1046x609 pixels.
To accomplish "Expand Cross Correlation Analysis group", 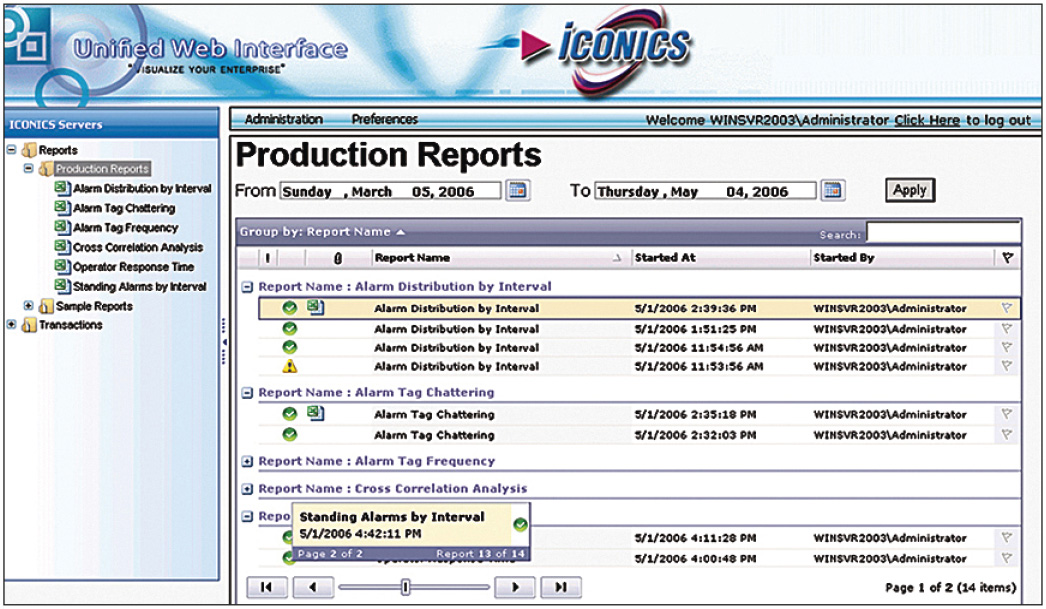I will 247,489.
